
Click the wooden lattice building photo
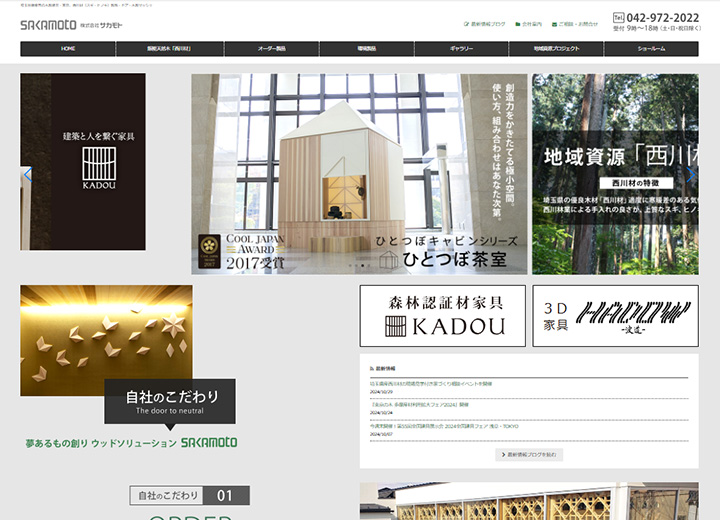(529, 501)
